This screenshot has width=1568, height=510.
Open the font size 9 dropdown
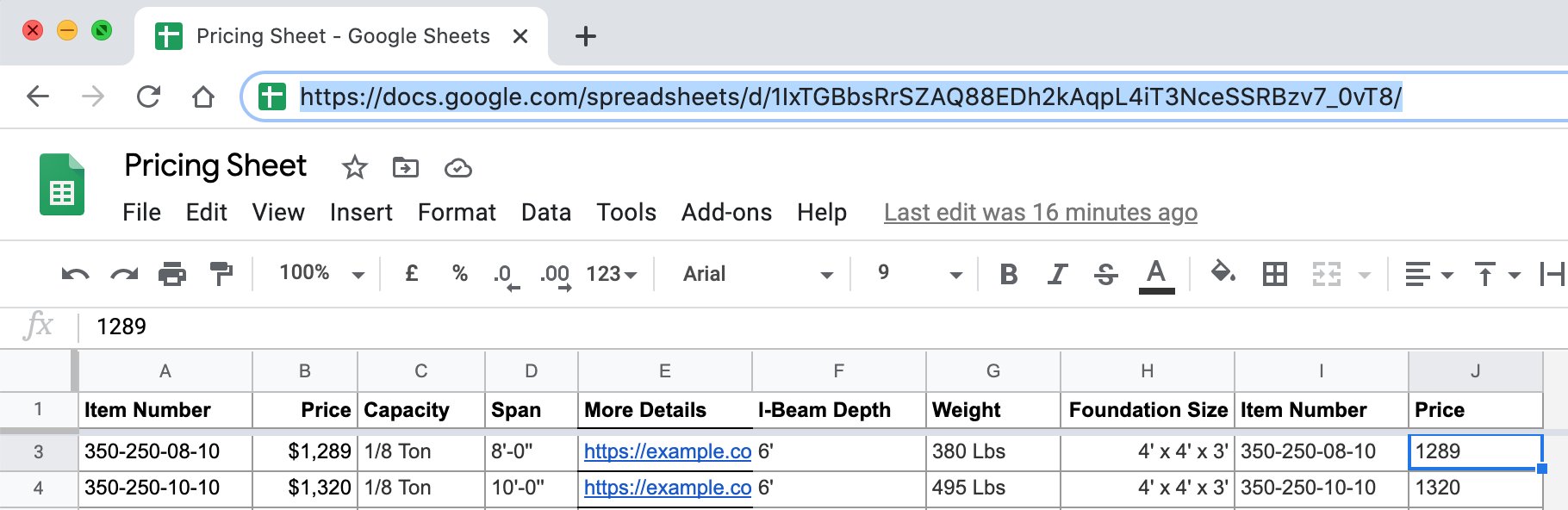(x=918, y=274)
